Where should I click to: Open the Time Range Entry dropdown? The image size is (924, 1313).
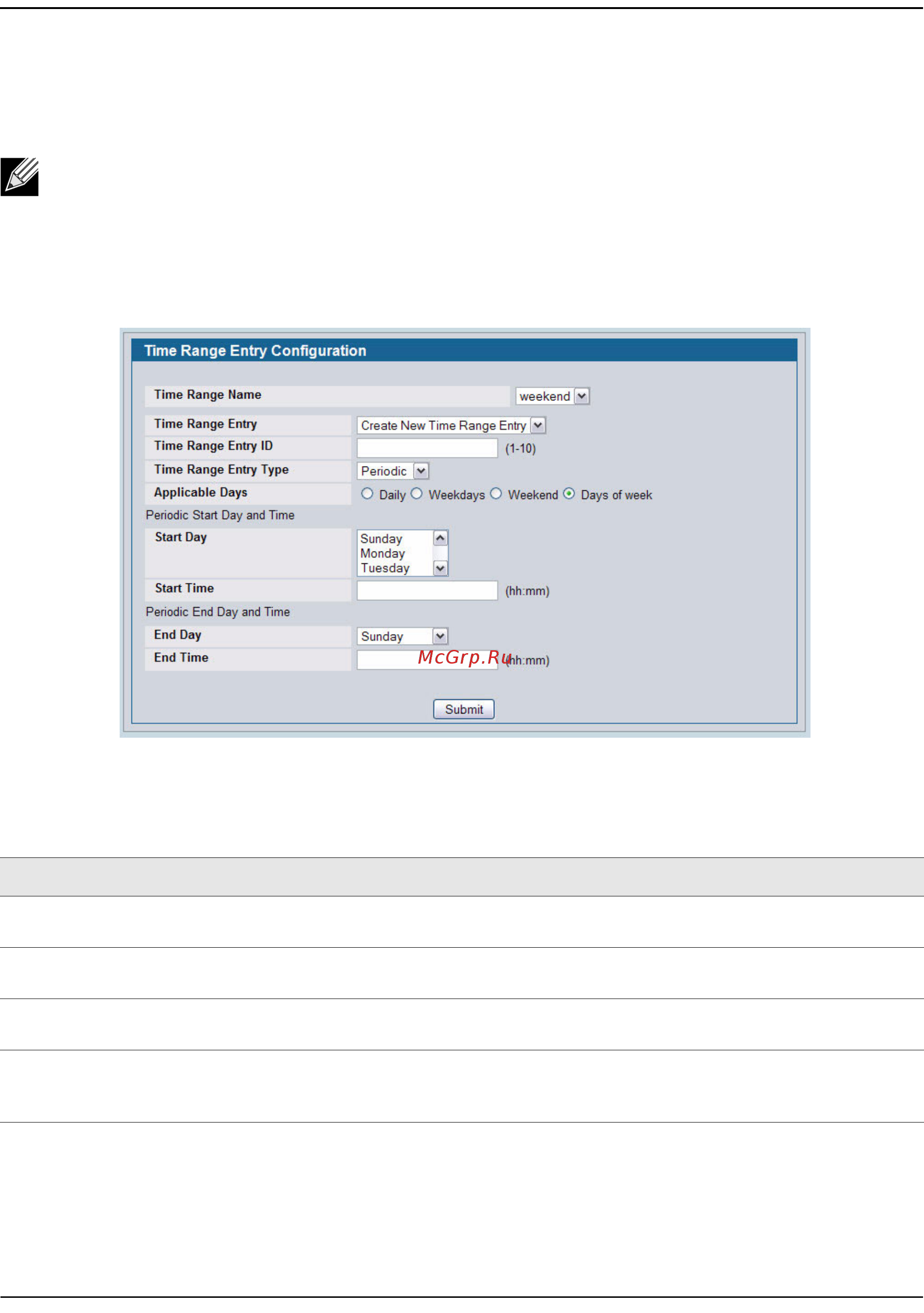(451, 425)
